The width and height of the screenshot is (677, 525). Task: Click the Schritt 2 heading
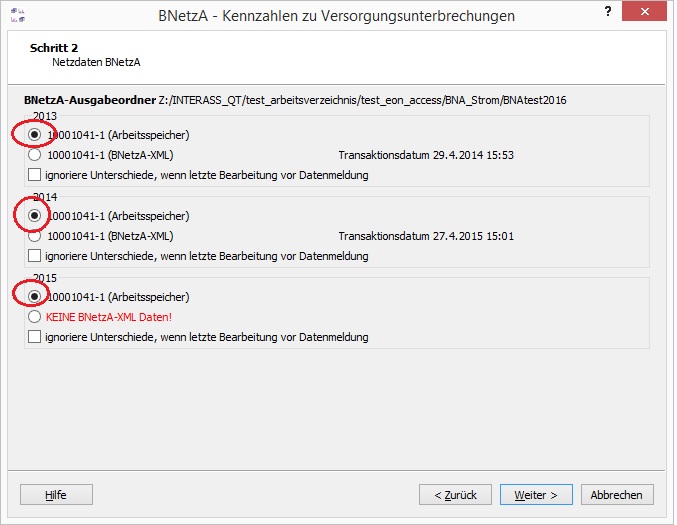point(54,48)
